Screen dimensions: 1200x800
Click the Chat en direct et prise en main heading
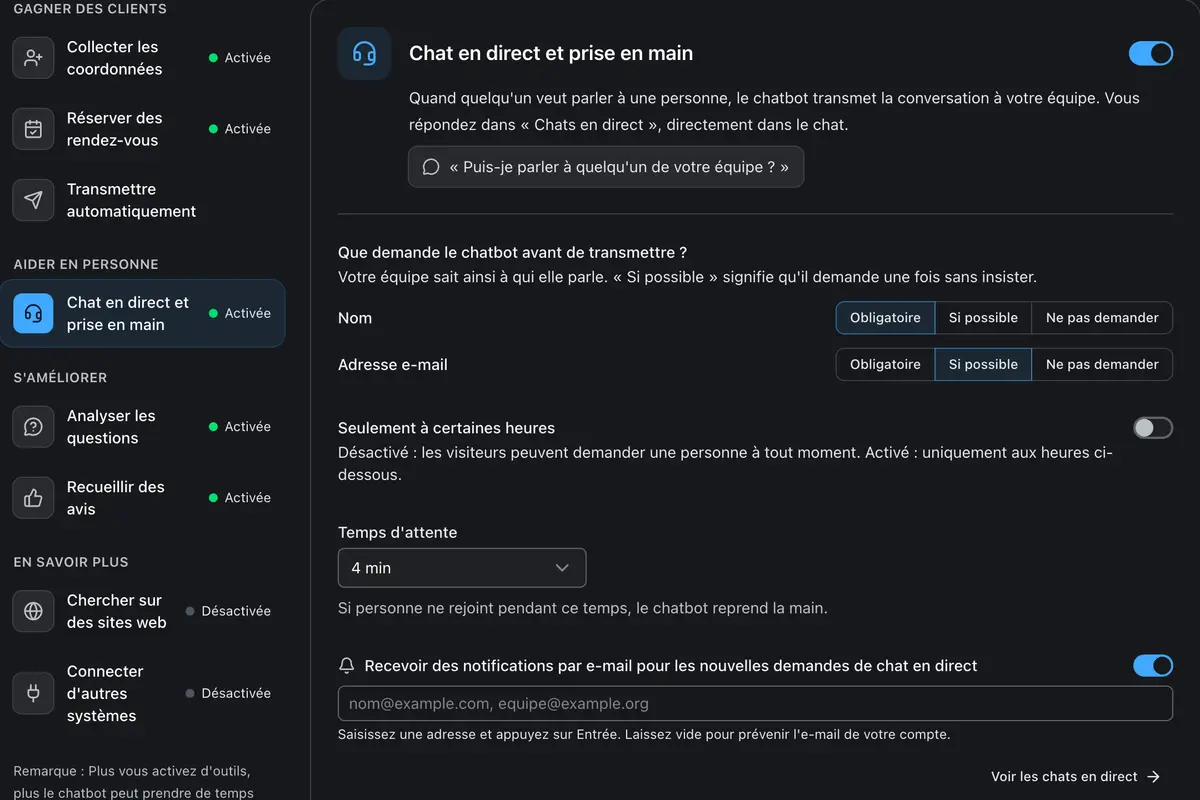[x=551, y=53]
